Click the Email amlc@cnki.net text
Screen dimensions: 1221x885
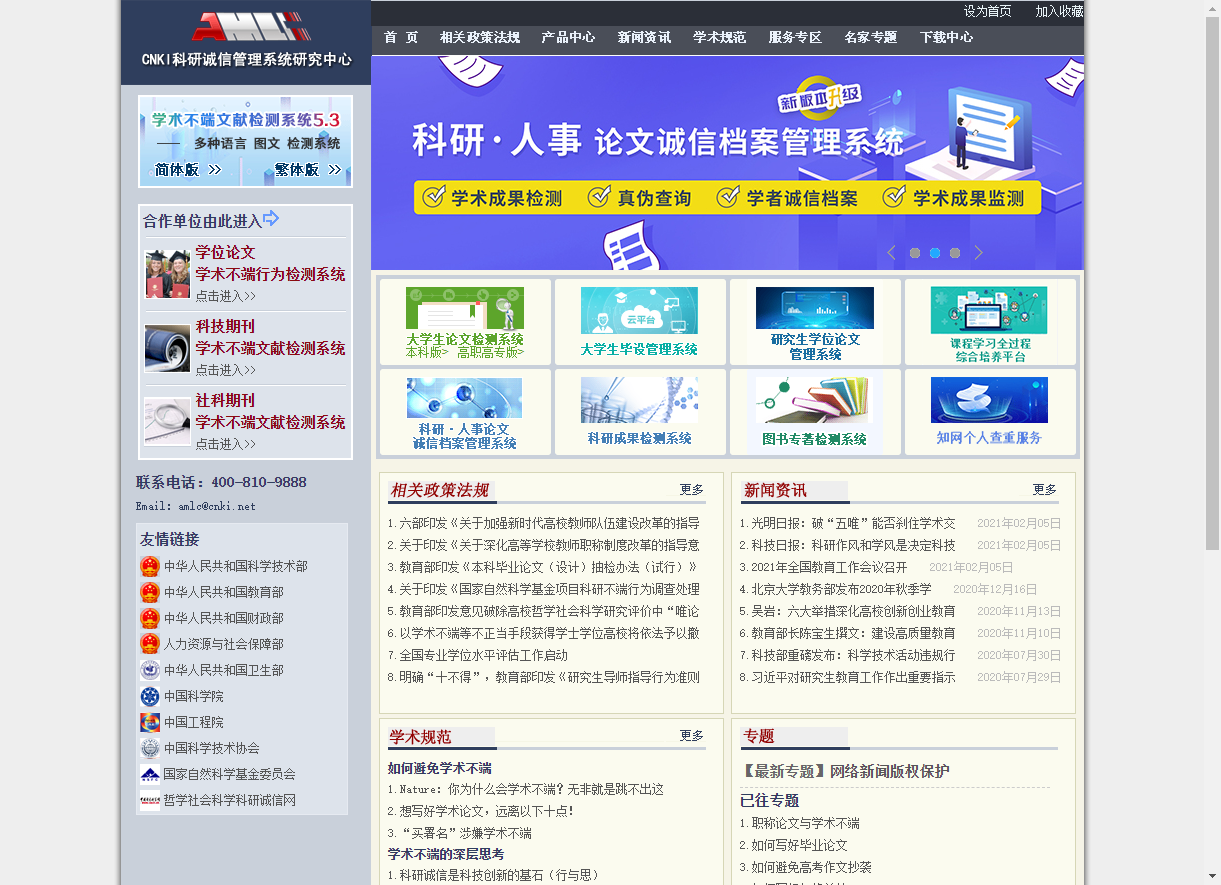196,506
